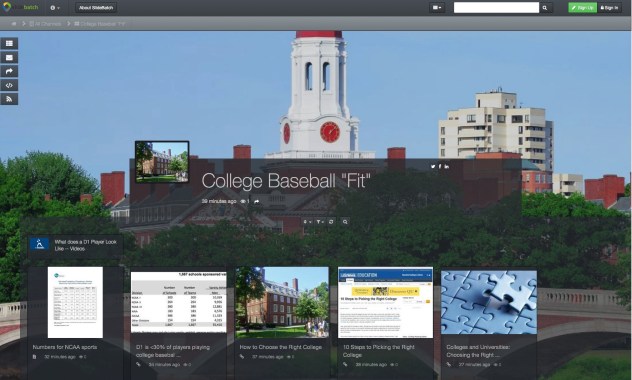Open the D1 is <30% of players table thumbnail
This screenshot has height=380, width=632.
(179, 302)
